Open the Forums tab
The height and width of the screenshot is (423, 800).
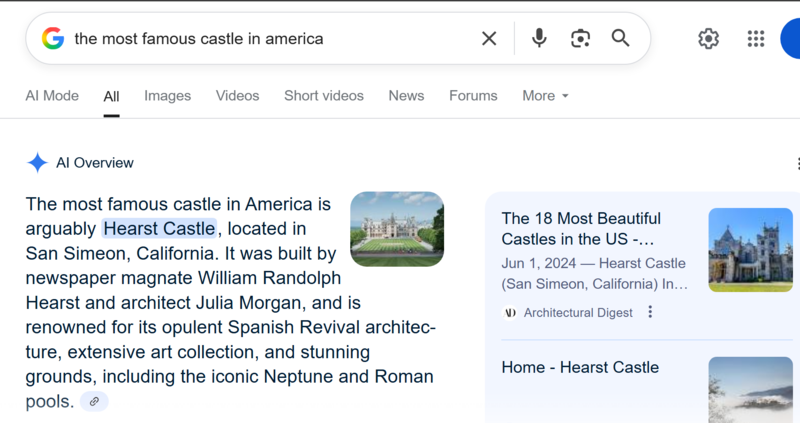coord(473,96)
